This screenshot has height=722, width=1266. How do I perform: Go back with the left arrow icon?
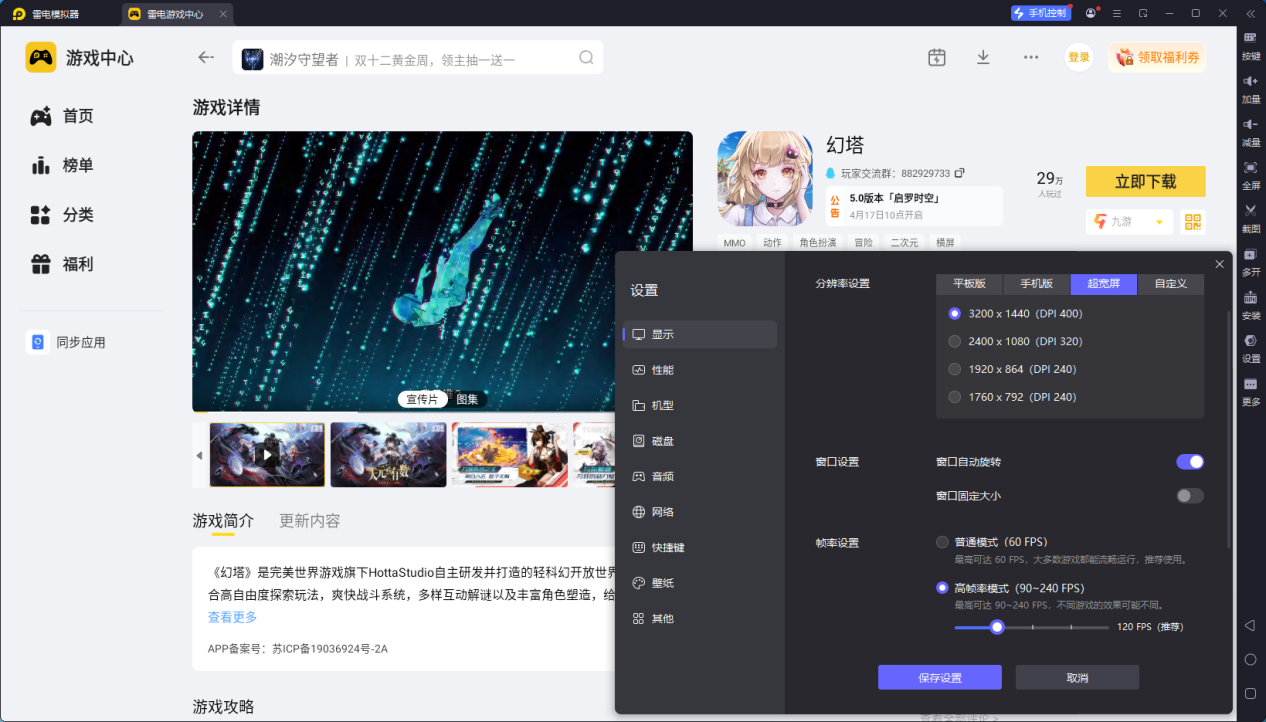coord(206,58)
